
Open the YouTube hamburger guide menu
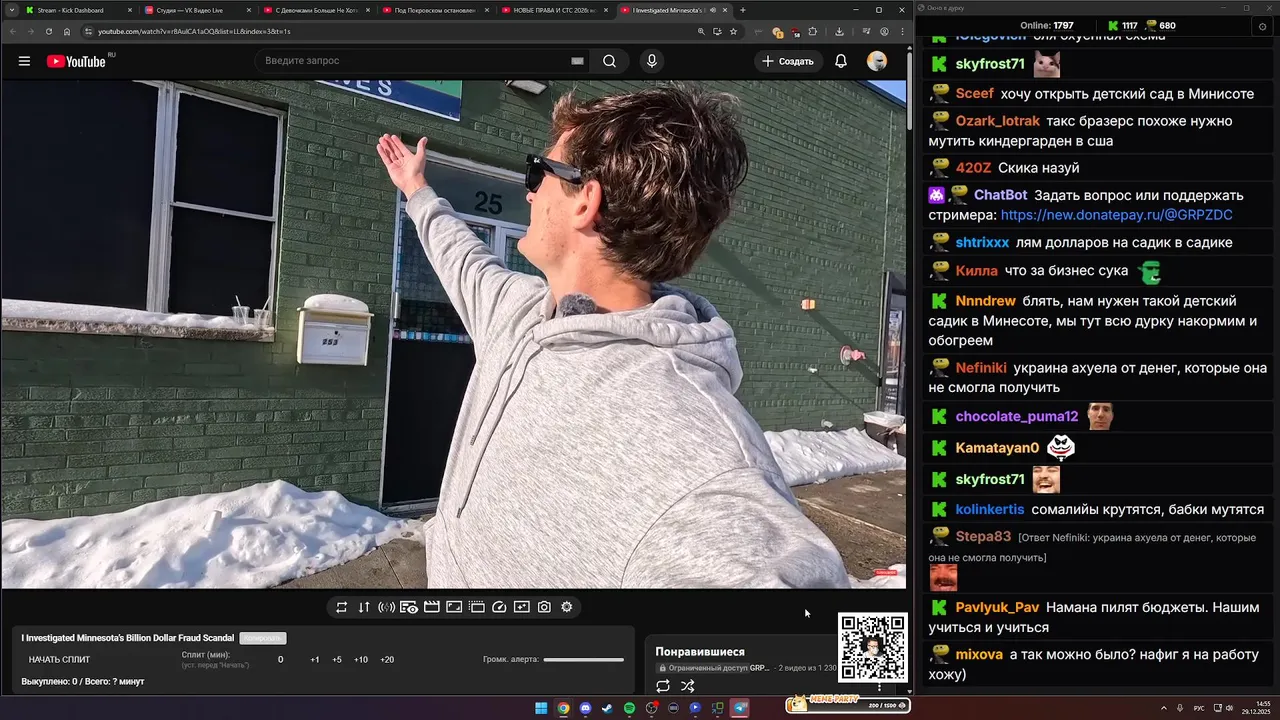coord(24,61)
